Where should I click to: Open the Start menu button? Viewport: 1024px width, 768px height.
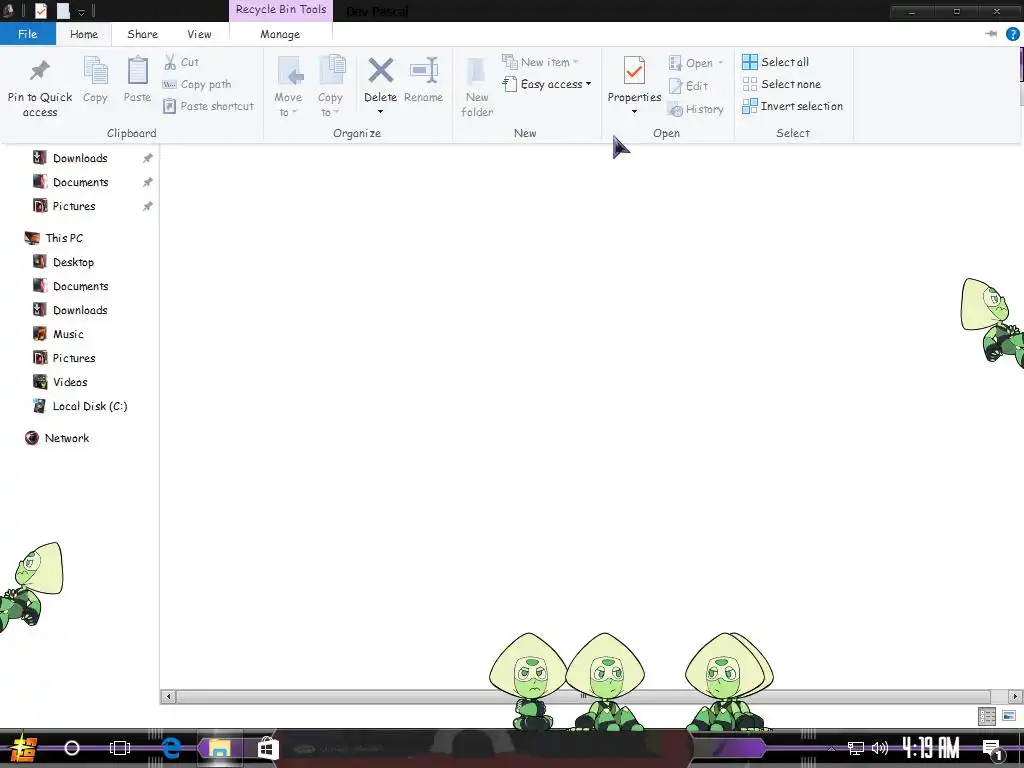coord(24,748)
